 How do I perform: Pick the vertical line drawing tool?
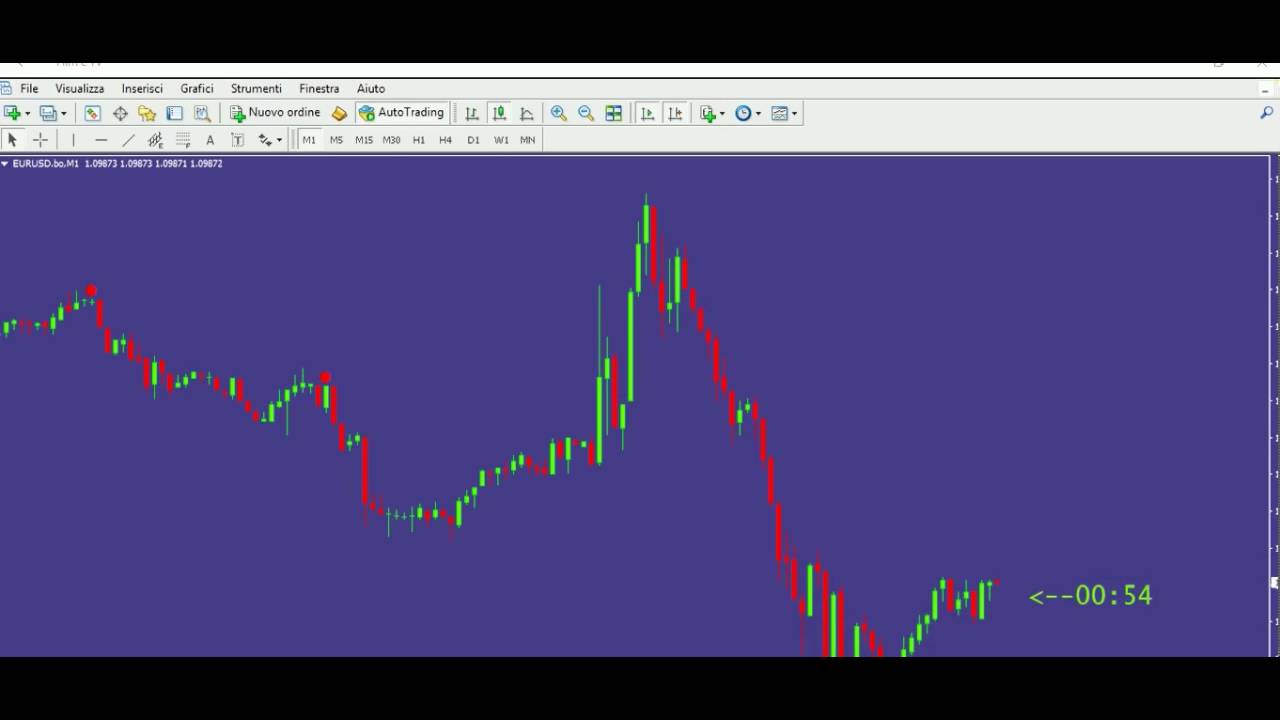(x=73, y=140)
